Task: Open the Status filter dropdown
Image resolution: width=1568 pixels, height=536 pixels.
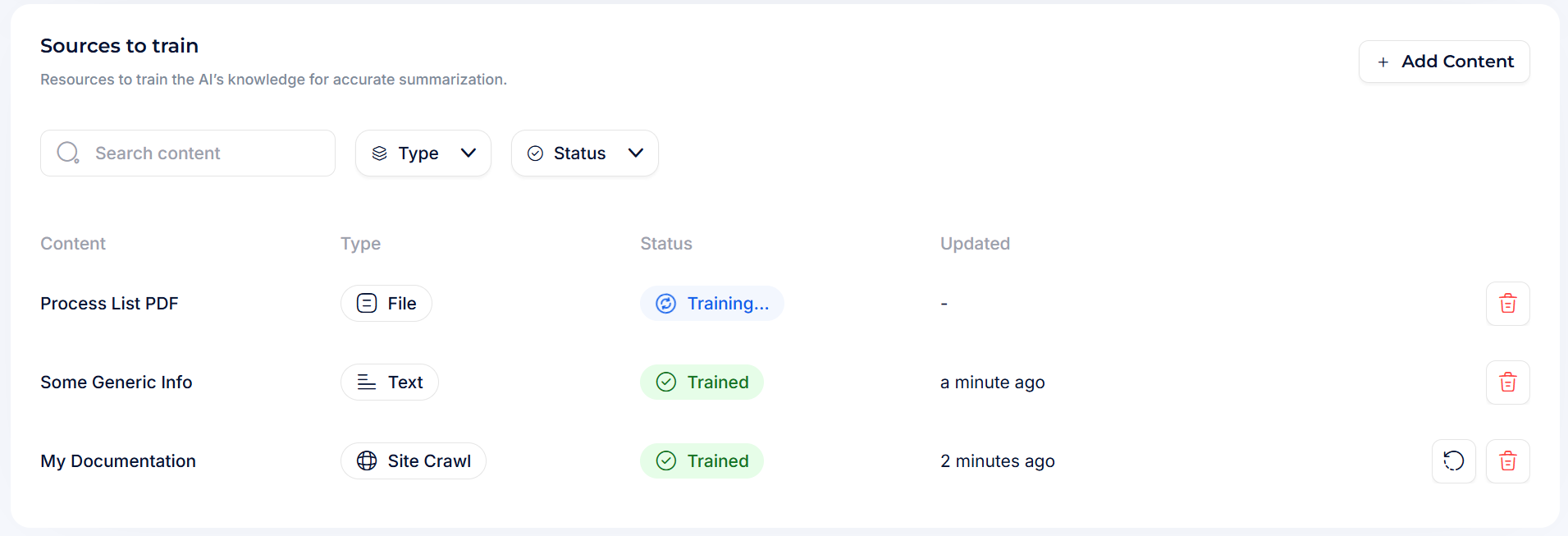Action: click(584, 153)
